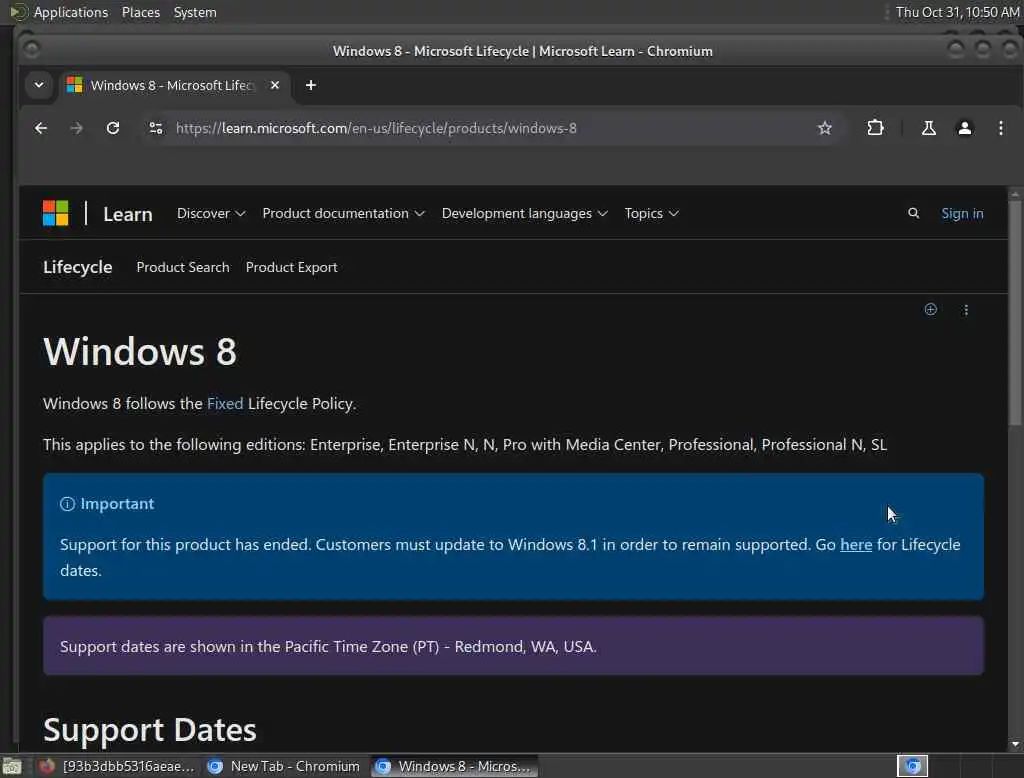Click the Pacific Time Zone notice text

(328, 647)
